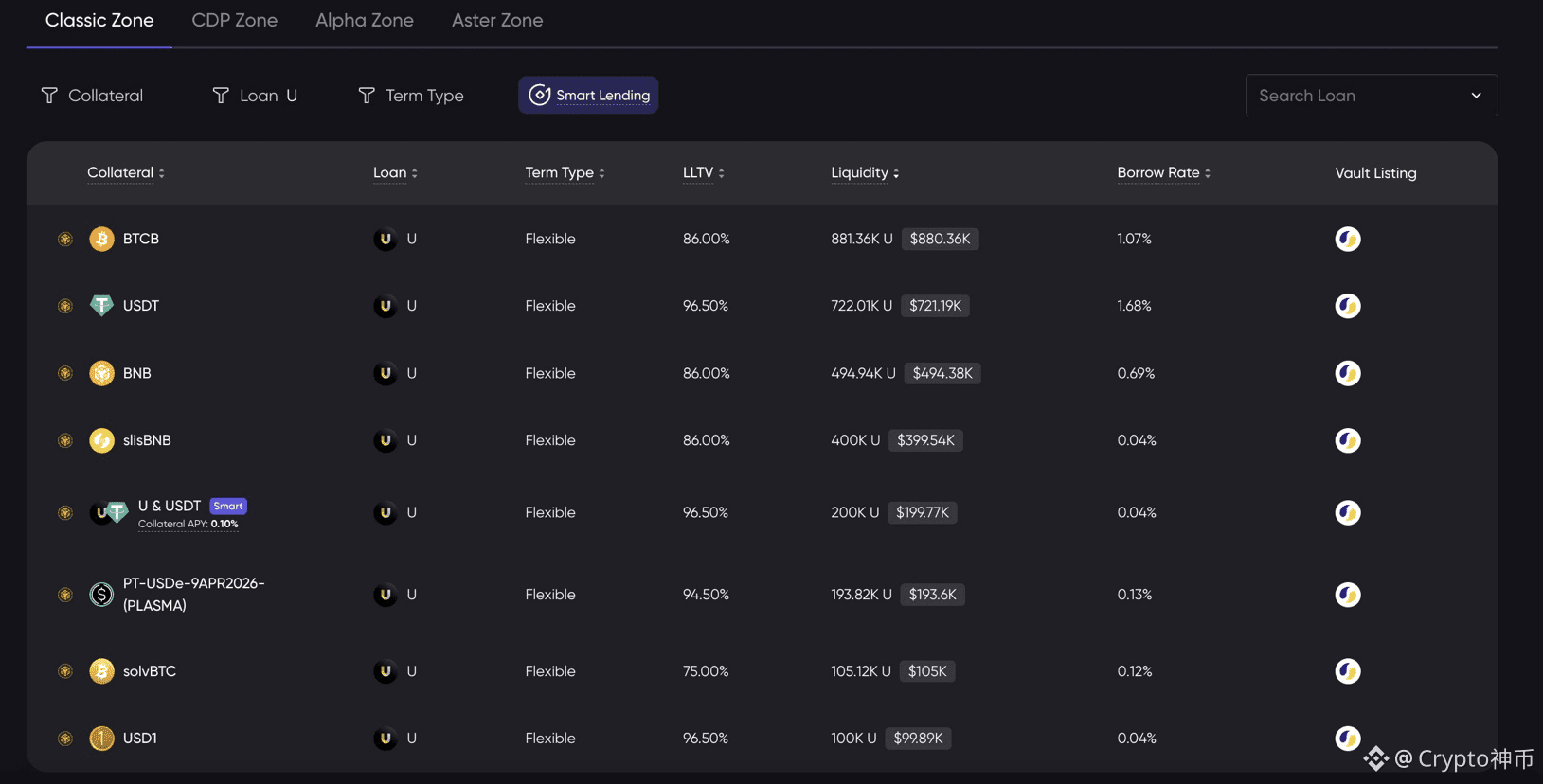Open the Search Loan dropdown
1543x784 pixels.
click(1371, 96)
